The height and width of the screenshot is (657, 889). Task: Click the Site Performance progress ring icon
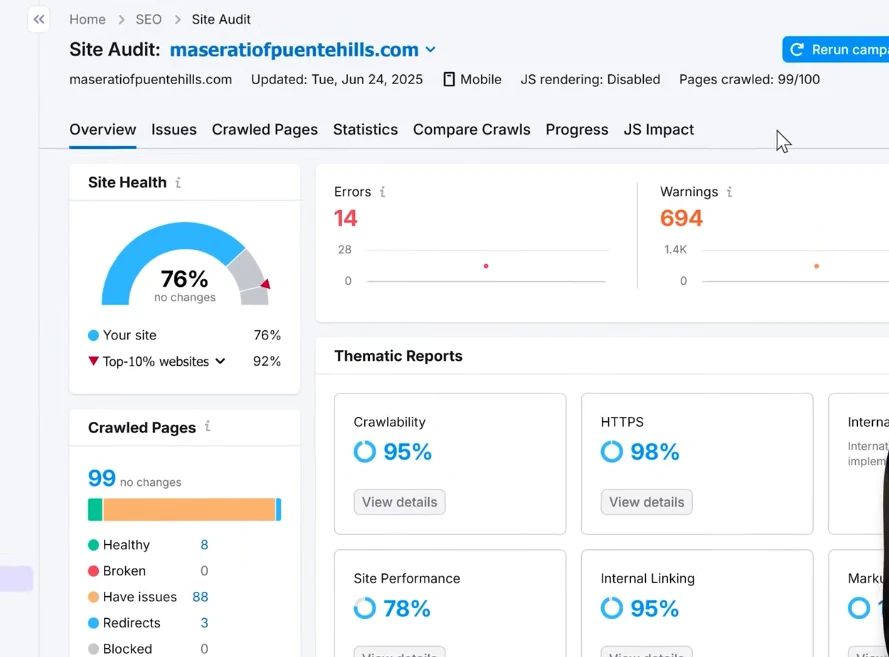[365, 608]
